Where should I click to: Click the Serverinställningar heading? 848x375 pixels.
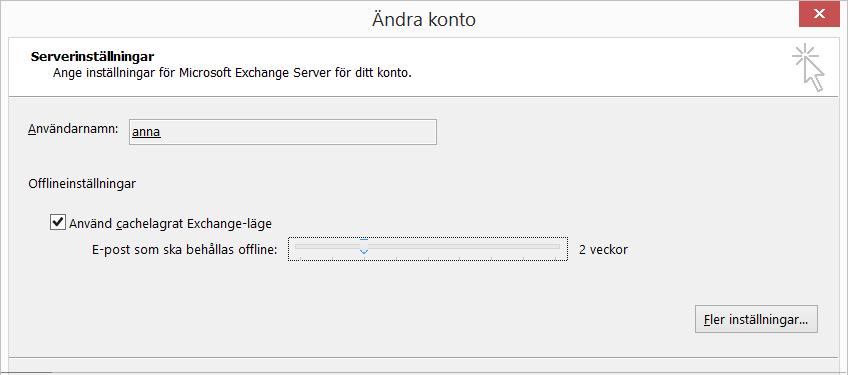(x=92, y=56)
